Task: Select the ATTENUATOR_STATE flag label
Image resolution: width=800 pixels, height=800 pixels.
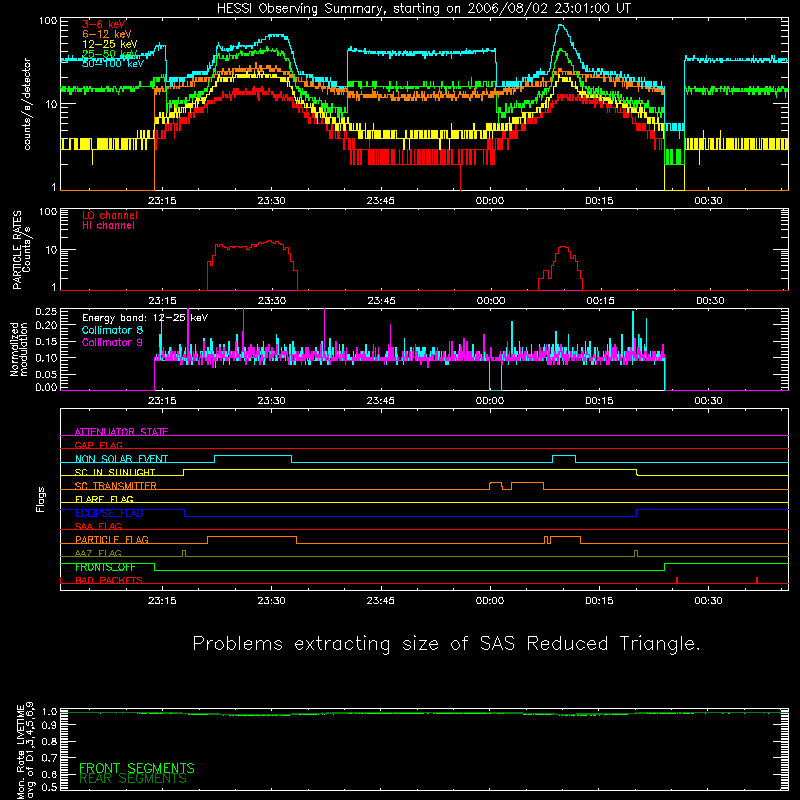Action: point(121,432)
